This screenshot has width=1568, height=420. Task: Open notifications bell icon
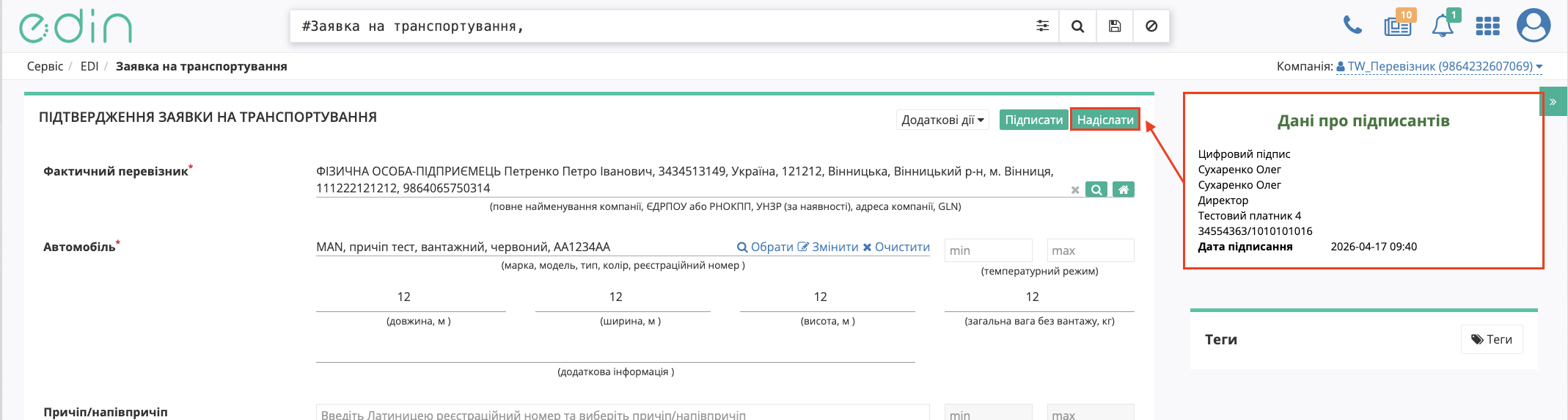coord(1442,26)
